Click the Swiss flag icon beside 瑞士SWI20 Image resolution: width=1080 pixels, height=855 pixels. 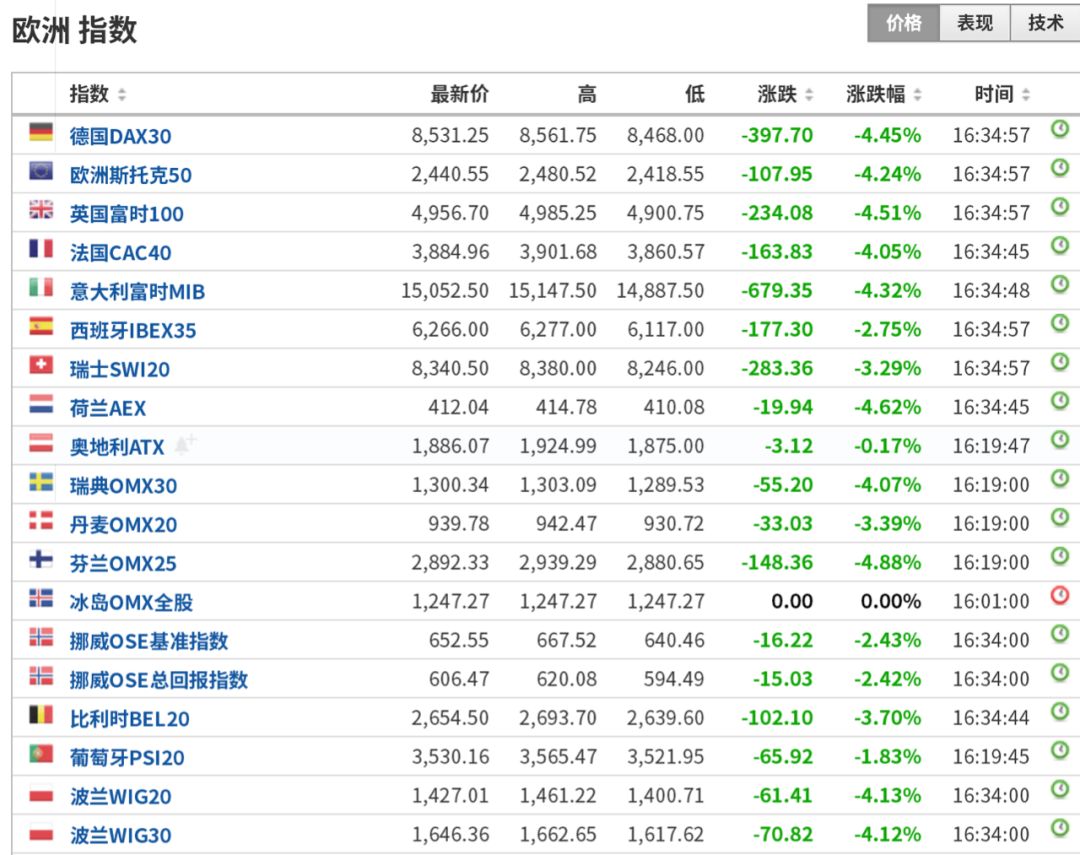pos(41,366)
